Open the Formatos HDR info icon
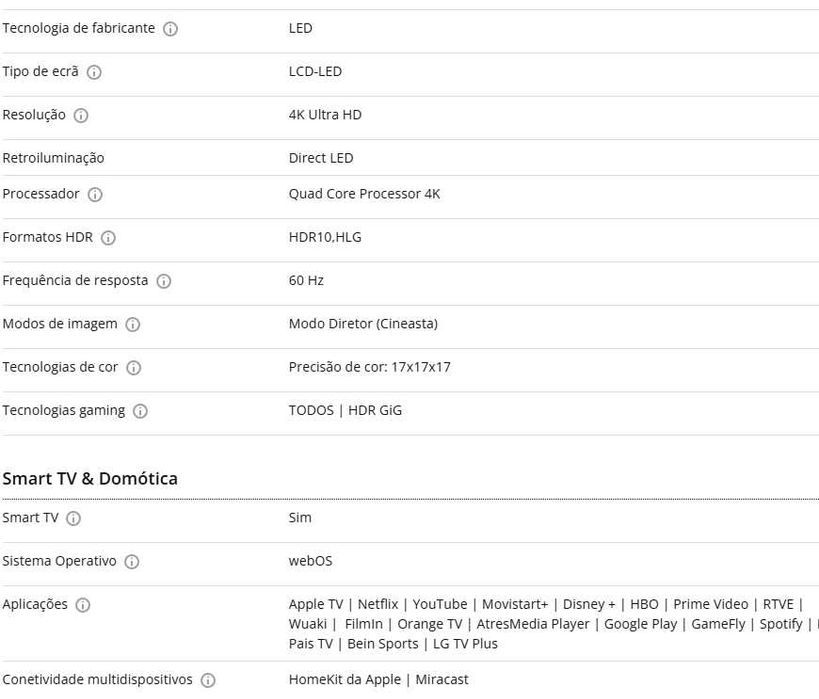 click(108, 238)
